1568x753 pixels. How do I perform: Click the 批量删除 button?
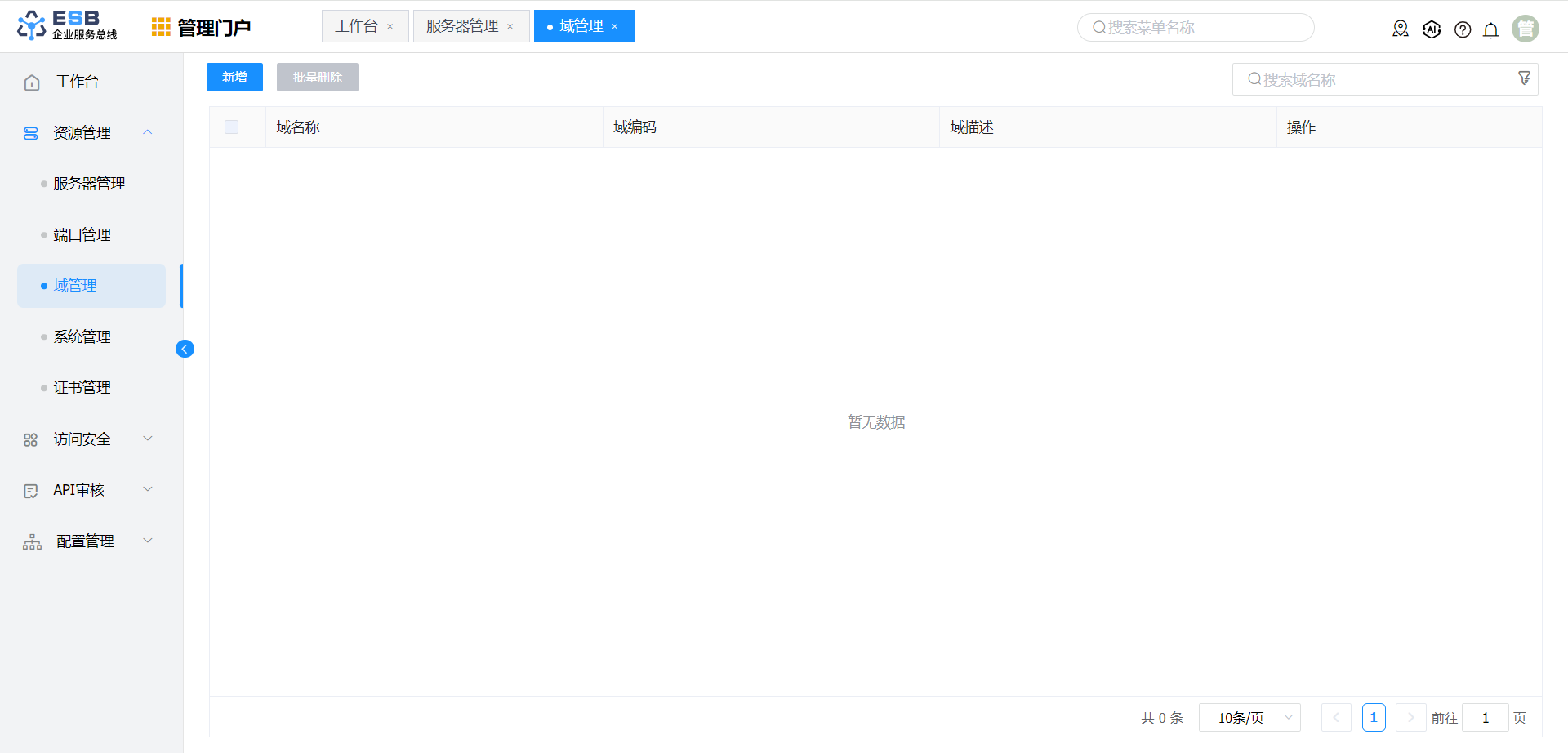317,77
